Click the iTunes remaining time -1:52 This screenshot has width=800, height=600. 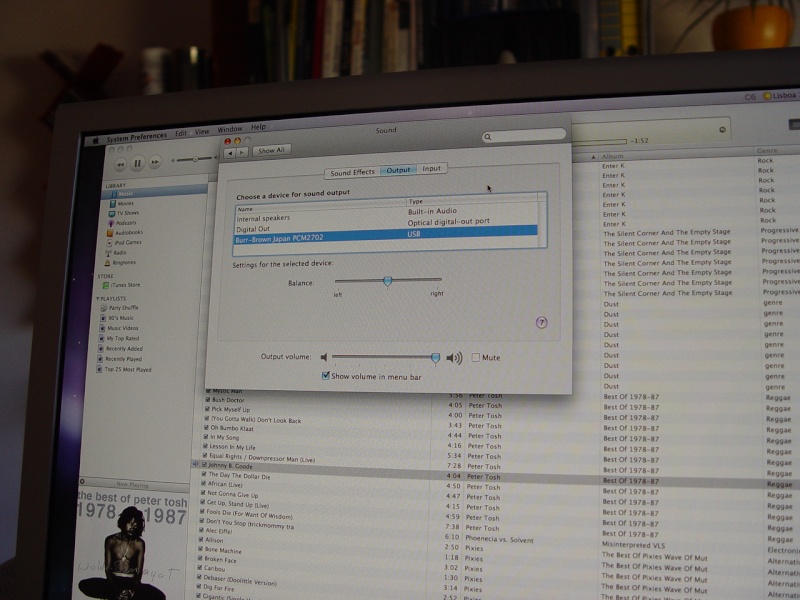pyautogui.click(x=639, y=141)
